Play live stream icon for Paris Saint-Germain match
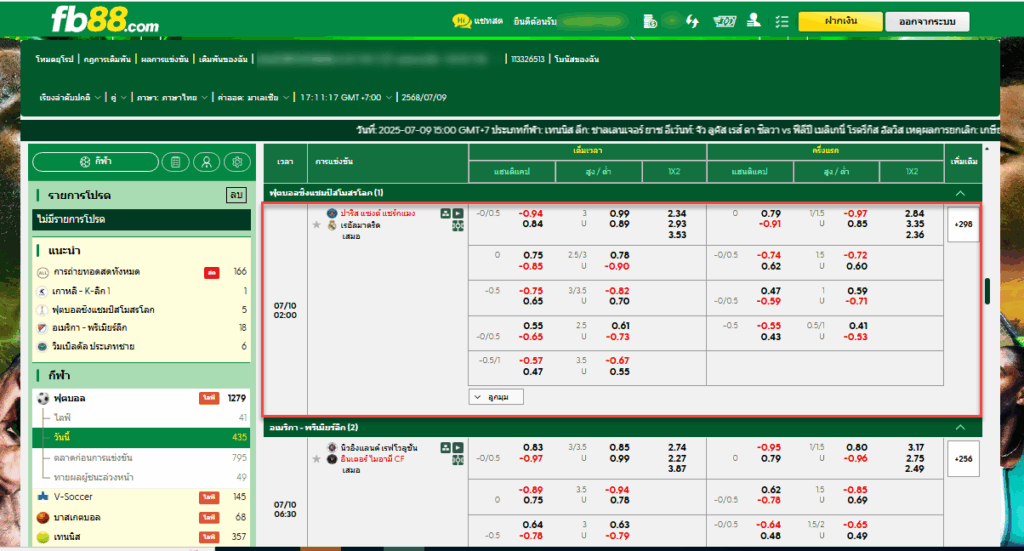The width and height of the screenshot is (1024, 551). click(458, 213)
